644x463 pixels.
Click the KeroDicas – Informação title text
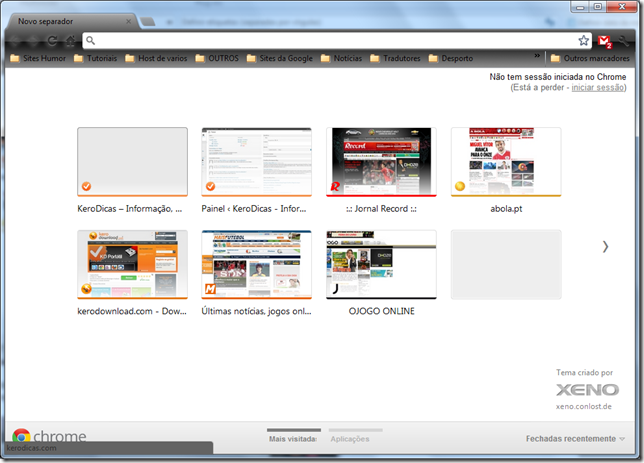coord(129,209)
